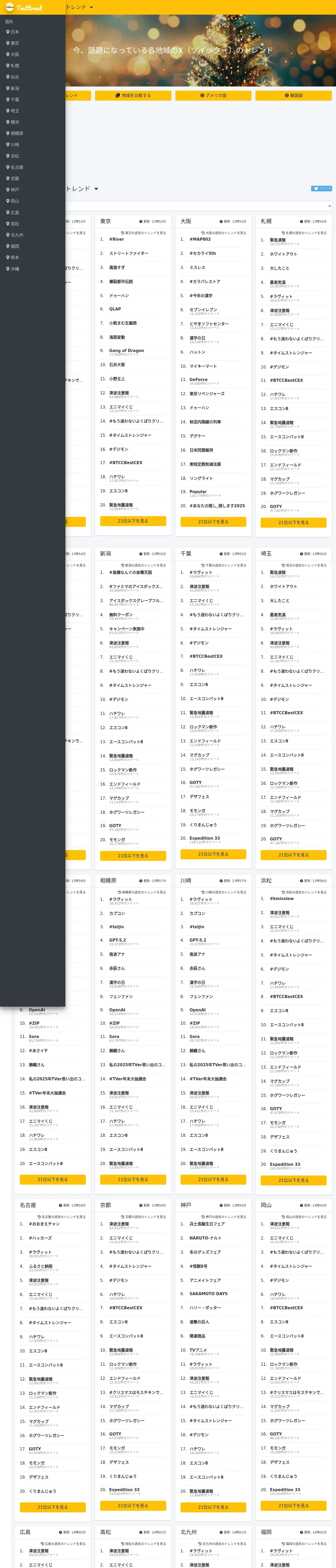Click 21位以下を見る in the 浜松 card
This screenshot has height=1568, width=336.
tap(293, 1180)
